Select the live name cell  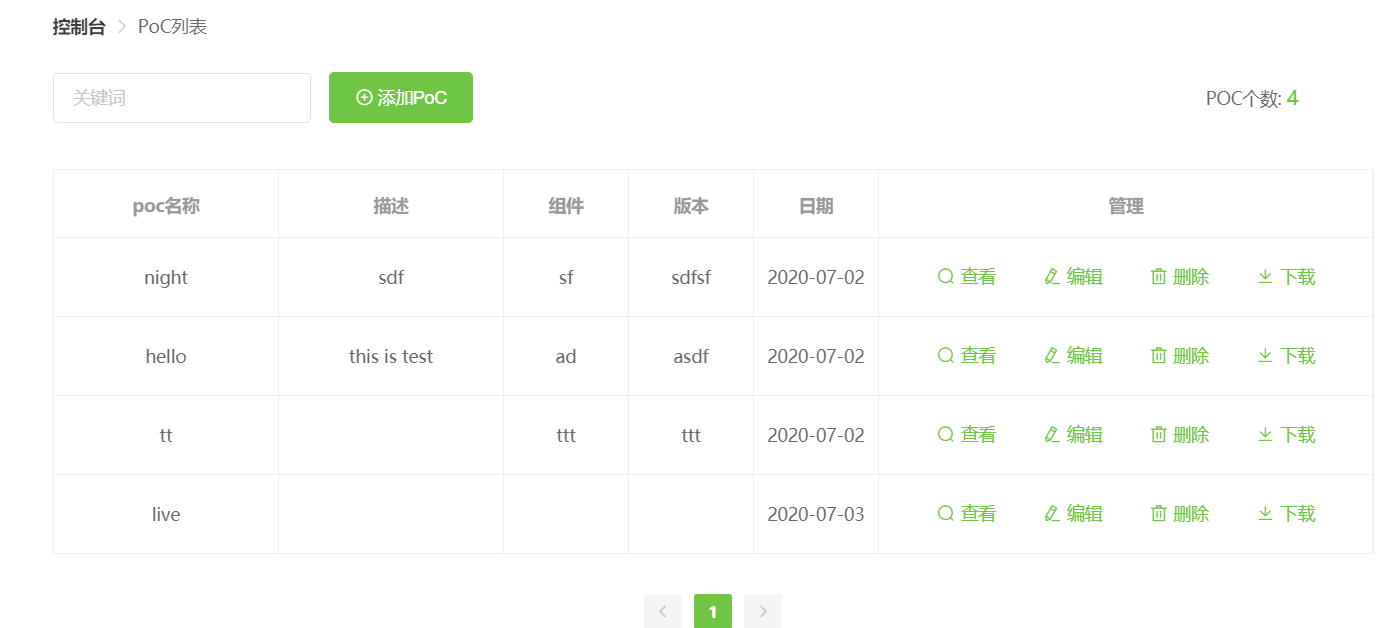(x=166, y=514)
